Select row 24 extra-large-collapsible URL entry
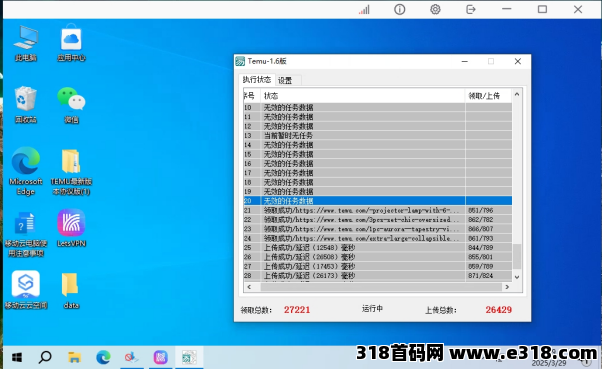Screen dimensions: 602x370 click(x=378, y=238)
